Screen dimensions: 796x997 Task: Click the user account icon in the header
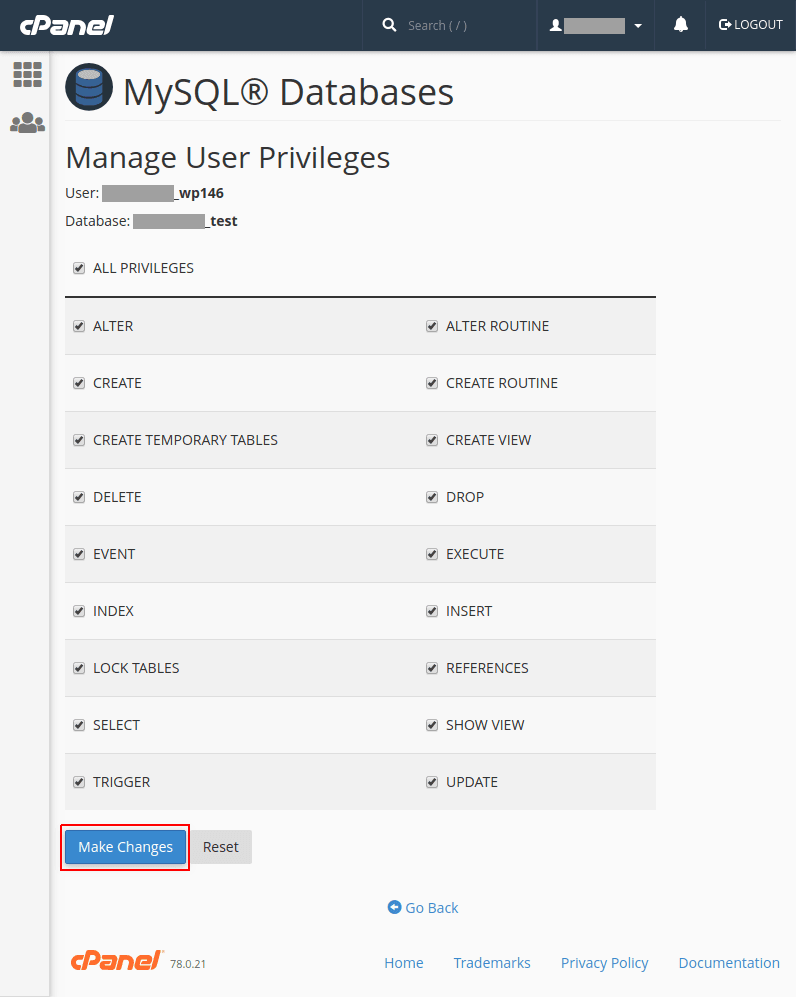556,24
